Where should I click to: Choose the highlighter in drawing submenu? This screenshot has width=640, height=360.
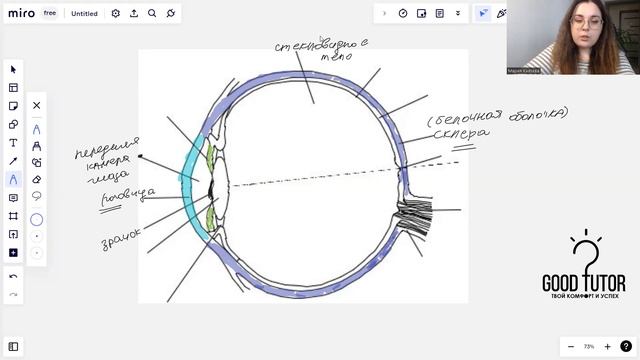(36, 146)
